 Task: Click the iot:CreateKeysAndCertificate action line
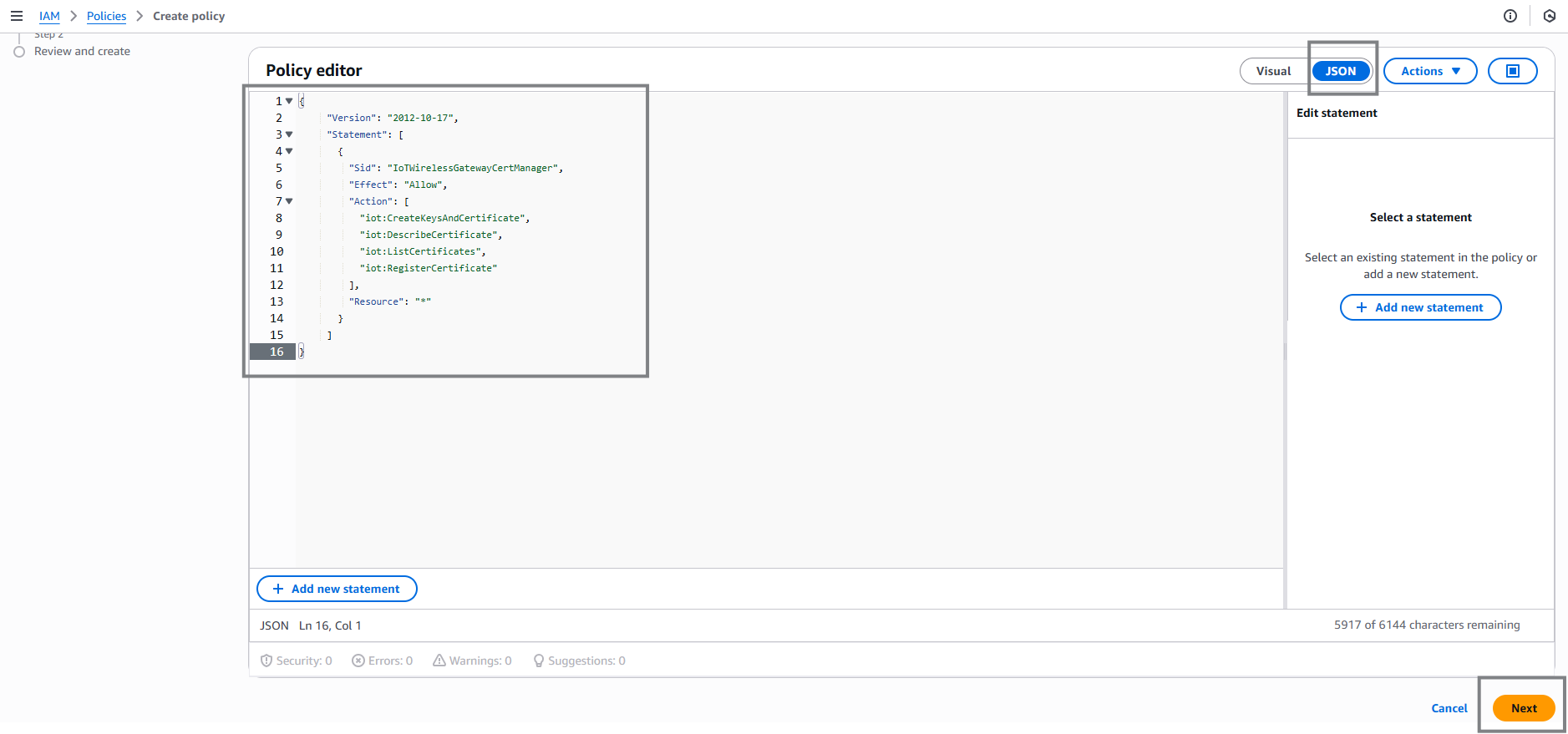click(444, 218)
